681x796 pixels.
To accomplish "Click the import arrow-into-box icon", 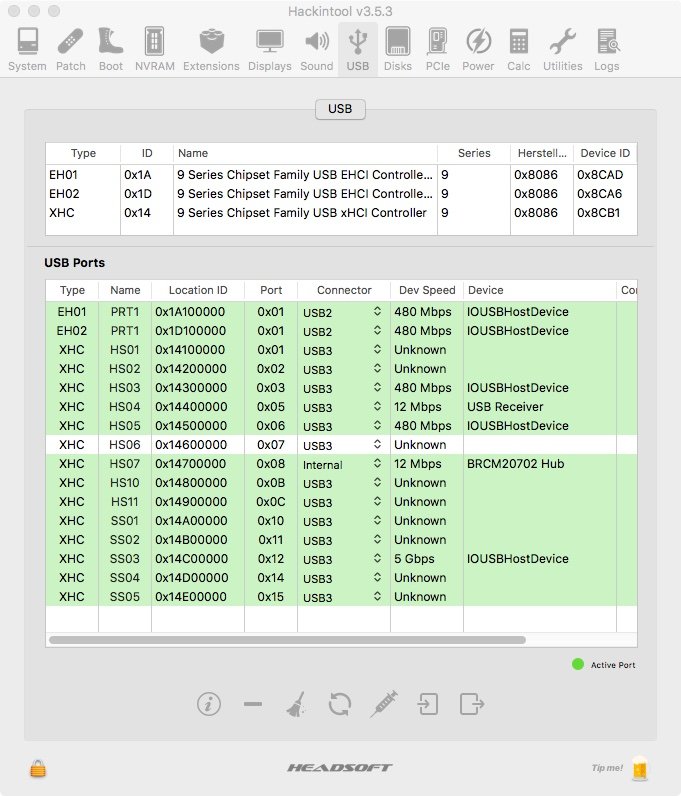I will [428, 704].
